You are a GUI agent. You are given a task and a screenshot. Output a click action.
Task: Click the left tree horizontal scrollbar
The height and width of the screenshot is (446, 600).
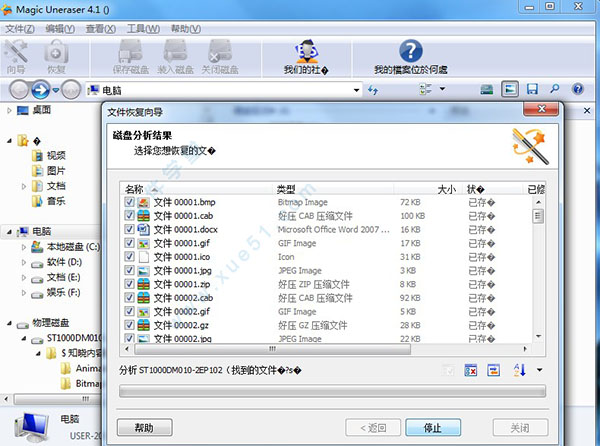click(57, 399)
